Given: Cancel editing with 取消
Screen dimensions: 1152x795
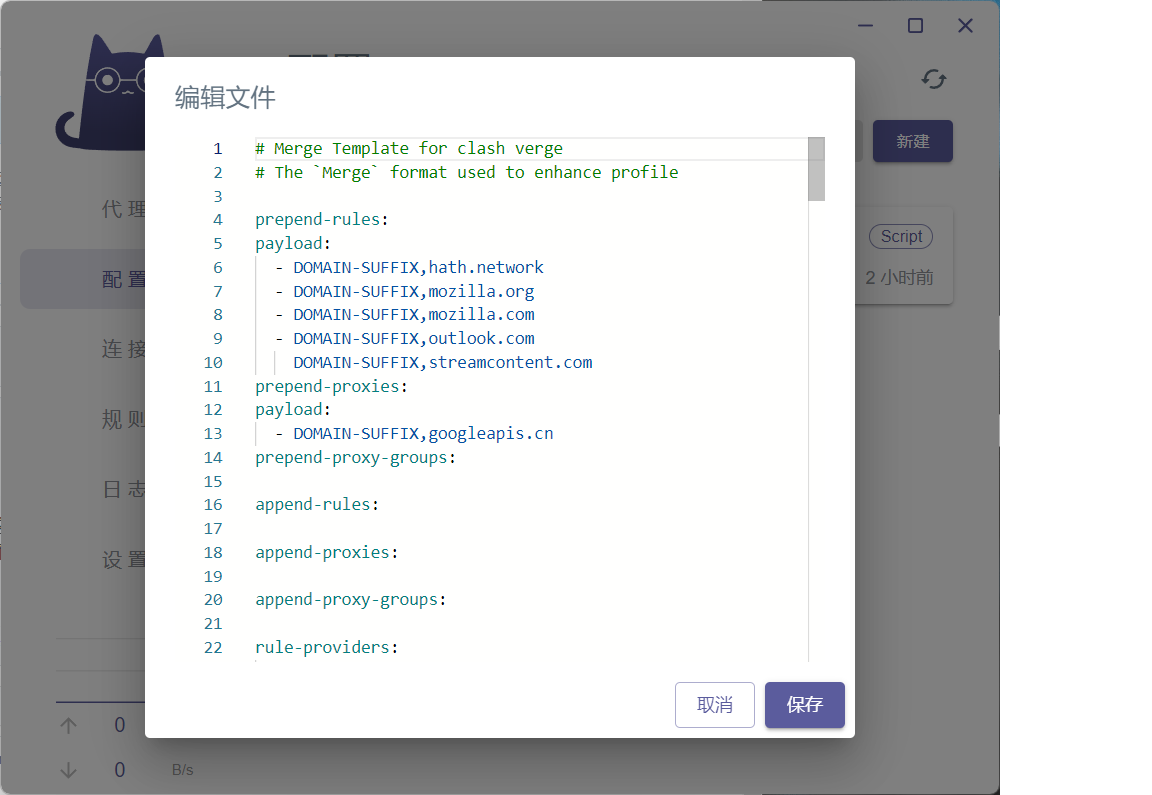Looking at the screenshot, I should point(714,705).
